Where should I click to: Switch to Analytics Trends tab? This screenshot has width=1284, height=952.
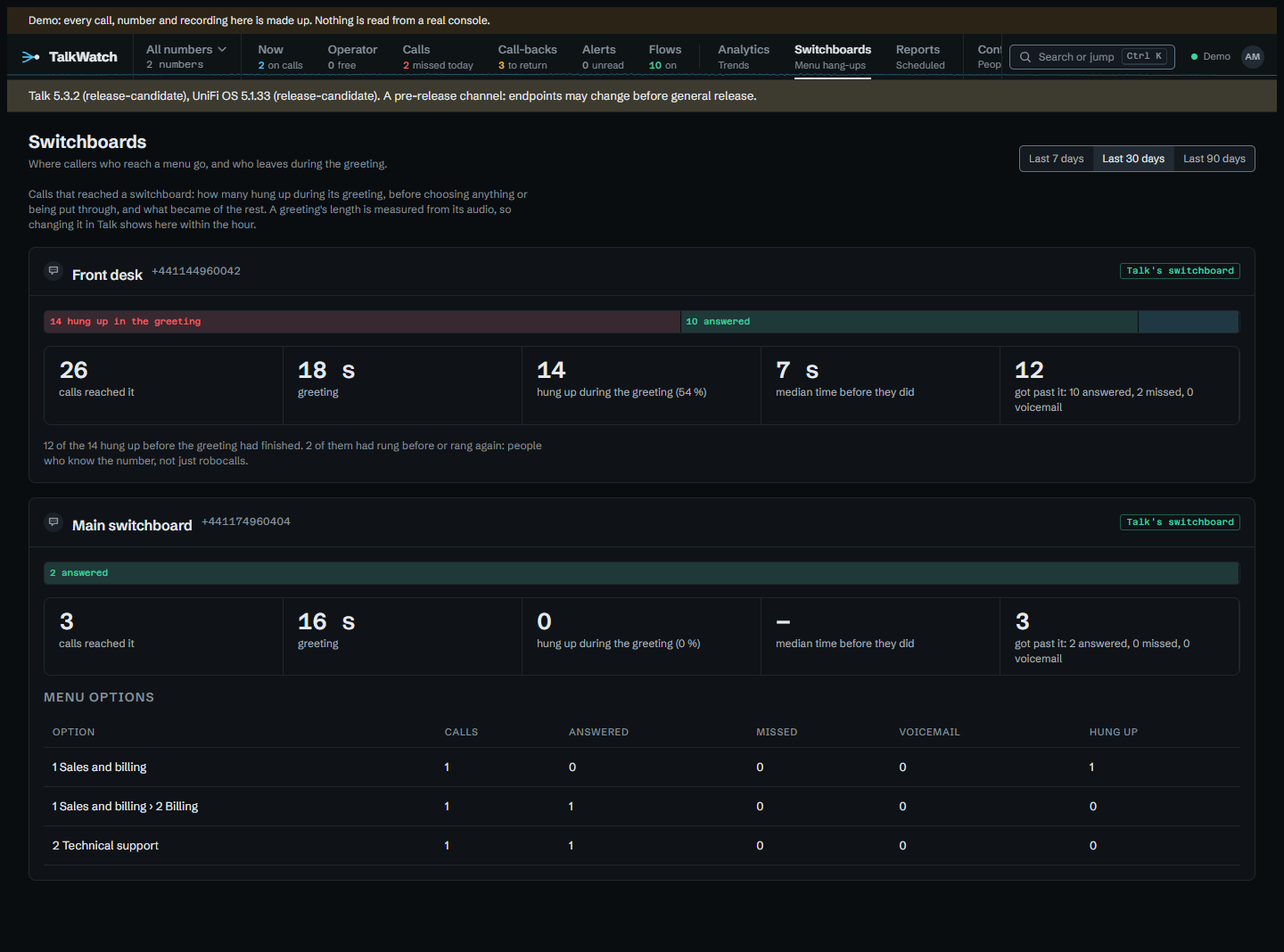click(x=744, y=56)
